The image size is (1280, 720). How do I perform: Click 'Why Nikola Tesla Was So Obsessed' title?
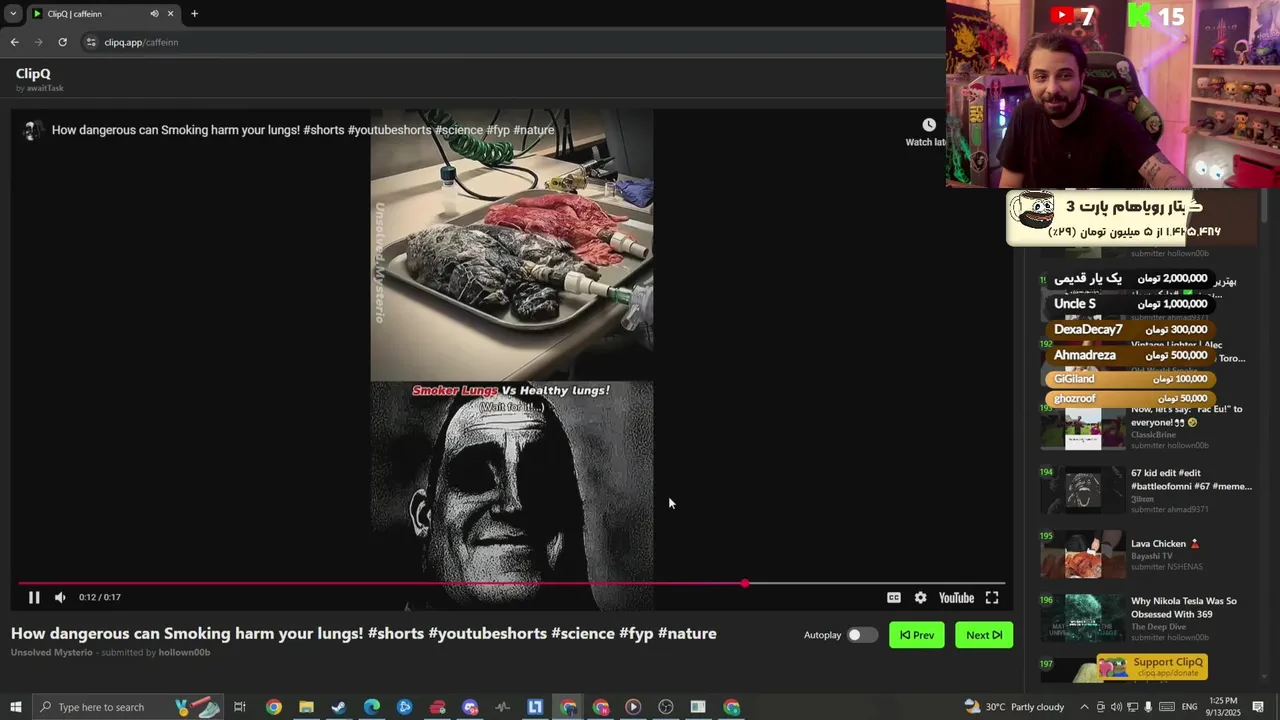1184,608
